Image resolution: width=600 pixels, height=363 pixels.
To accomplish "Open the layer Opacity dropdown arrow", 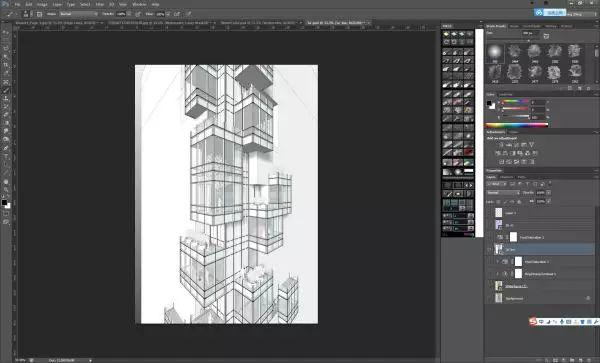I will pyautogui.click(x=549, y=193).
